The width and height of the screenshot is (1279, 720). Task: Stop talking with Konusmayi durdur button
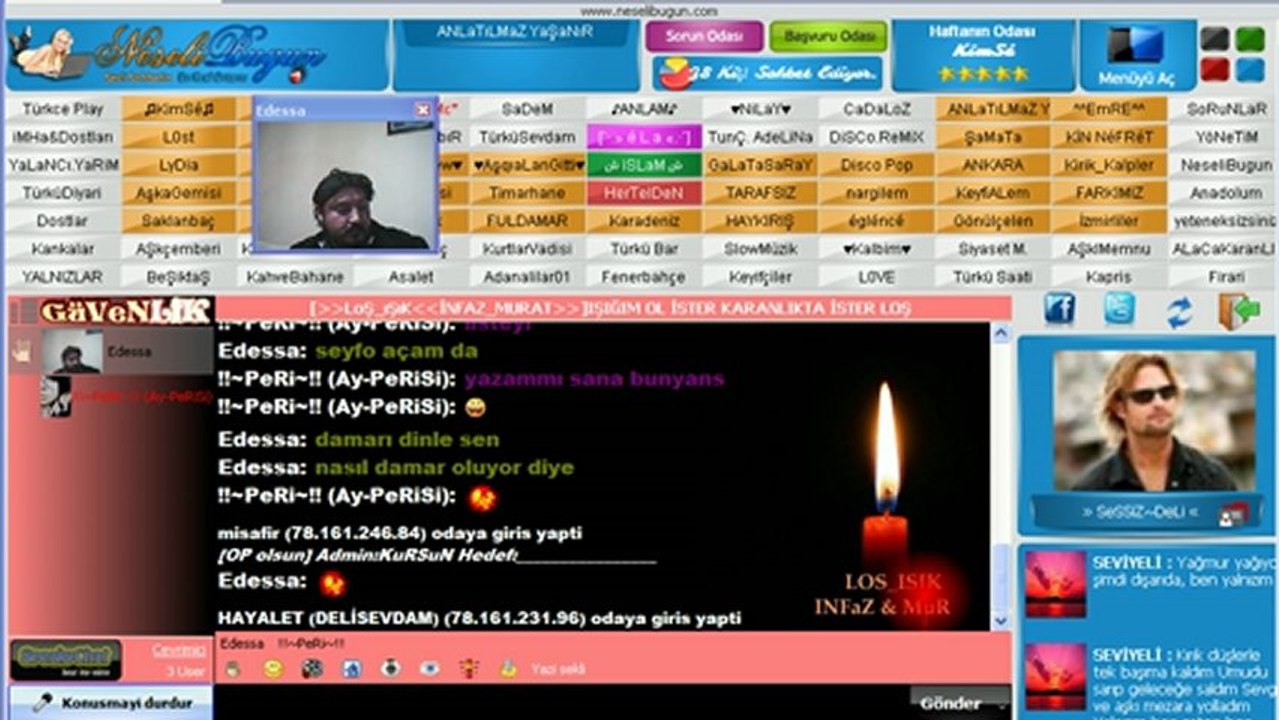click(x=111, y=703)
